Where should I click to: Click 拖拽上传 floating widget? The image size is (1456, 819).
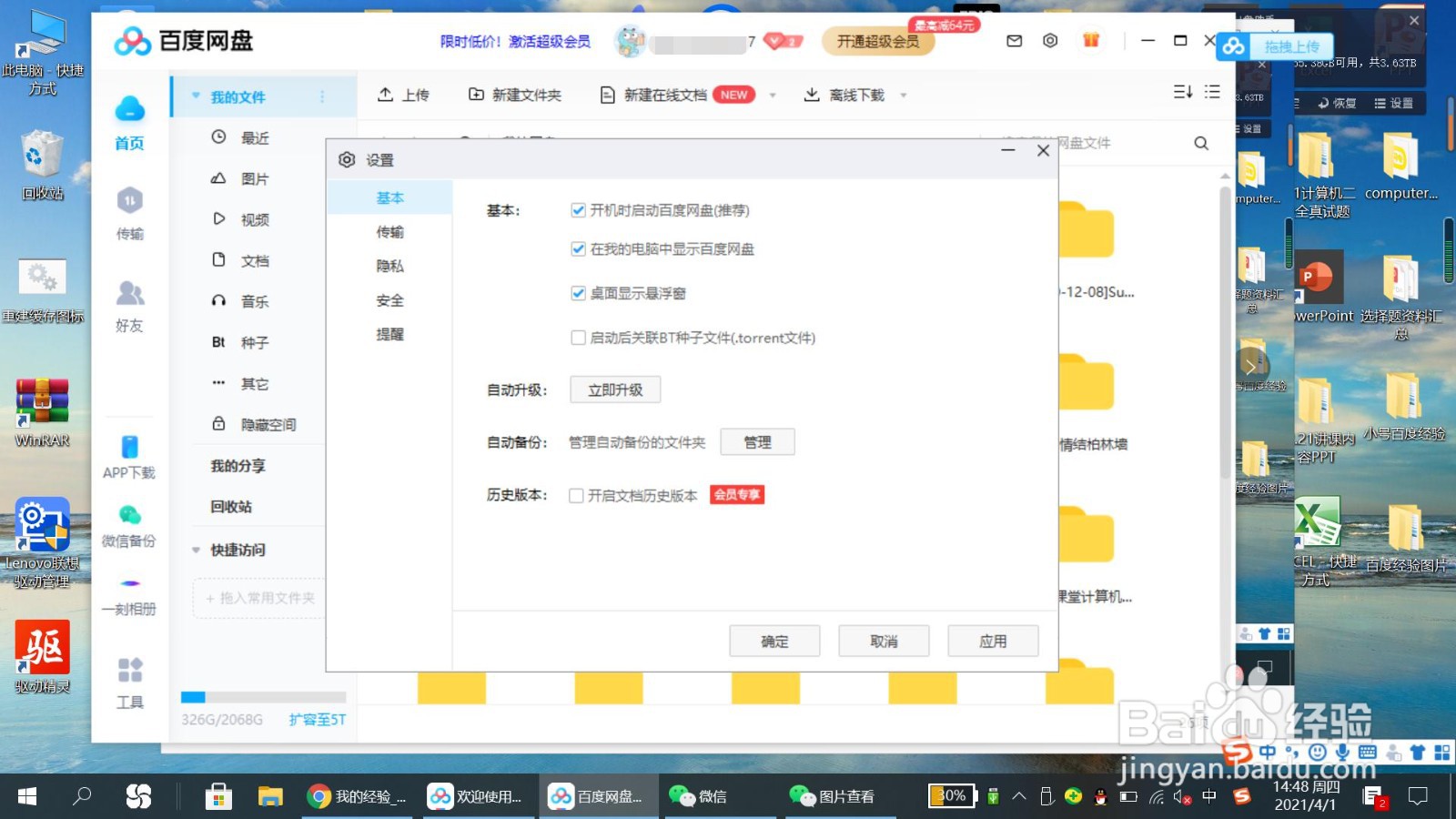pos(1275,45)
